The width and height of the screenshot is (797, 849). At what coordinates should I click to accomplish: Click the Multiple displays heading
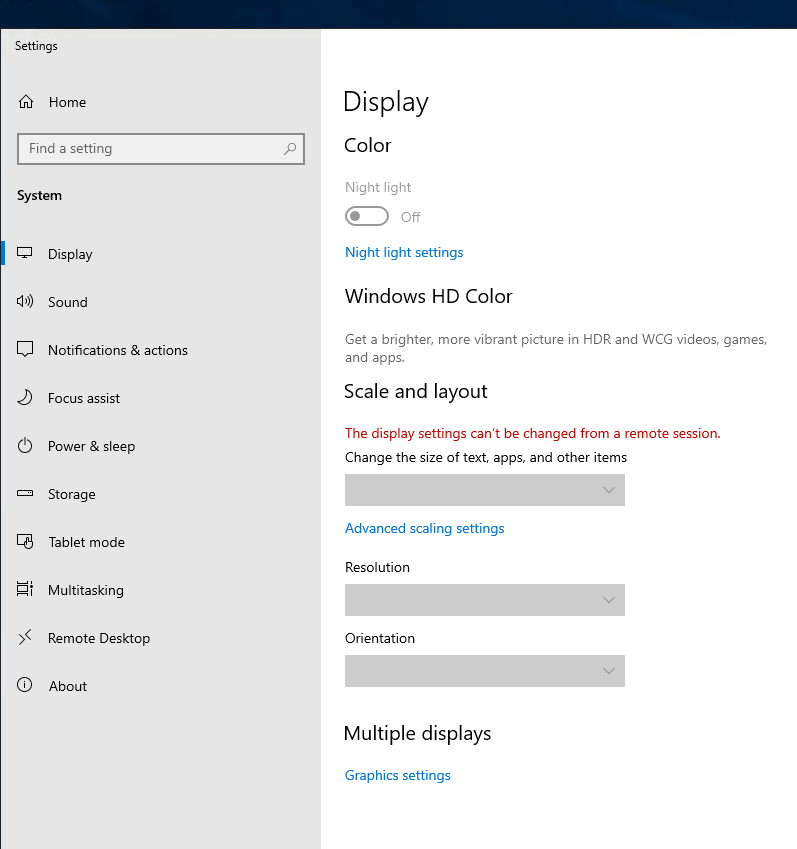tap(417, 733)
